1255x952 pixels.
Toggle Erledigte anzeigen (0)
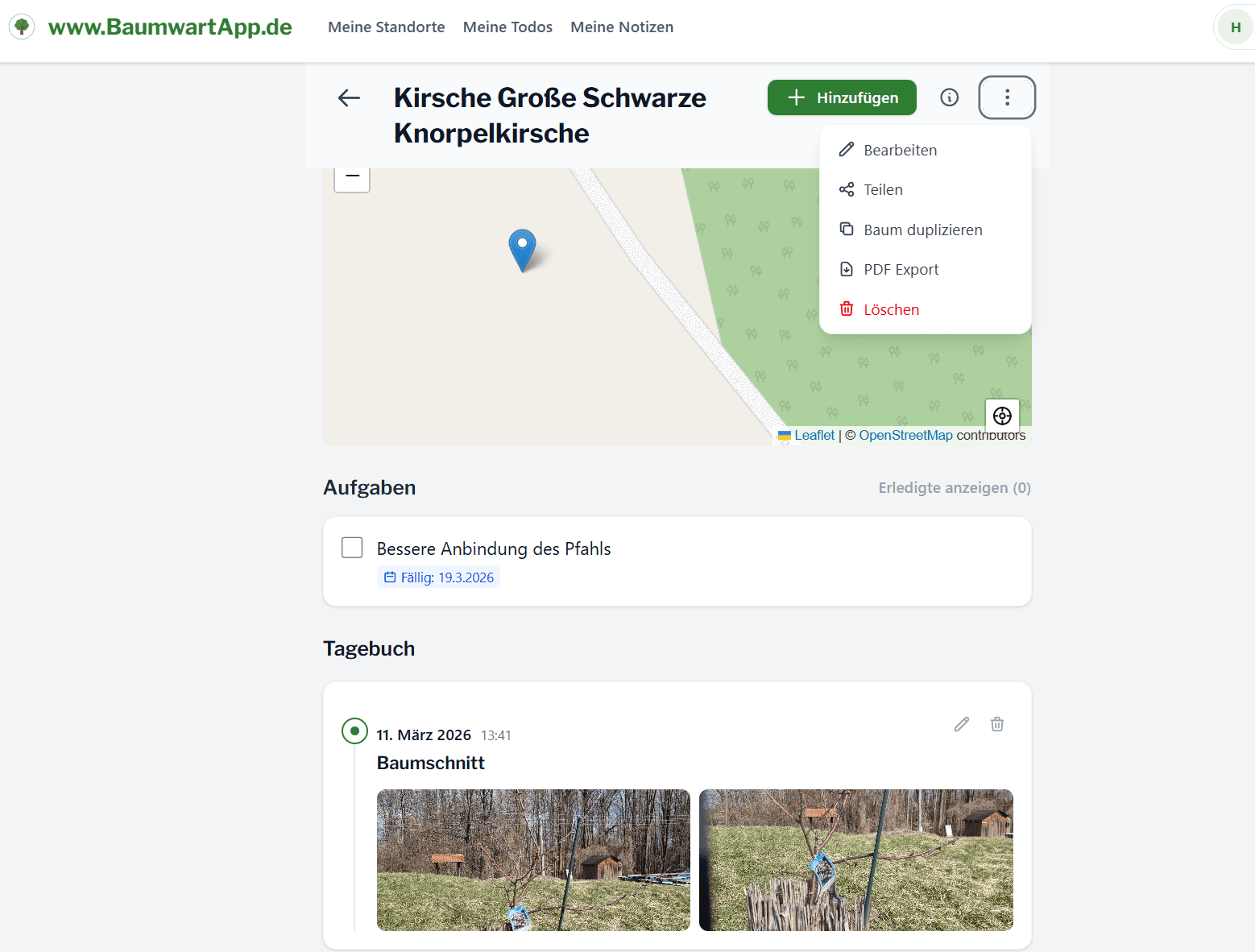(954, 488)
